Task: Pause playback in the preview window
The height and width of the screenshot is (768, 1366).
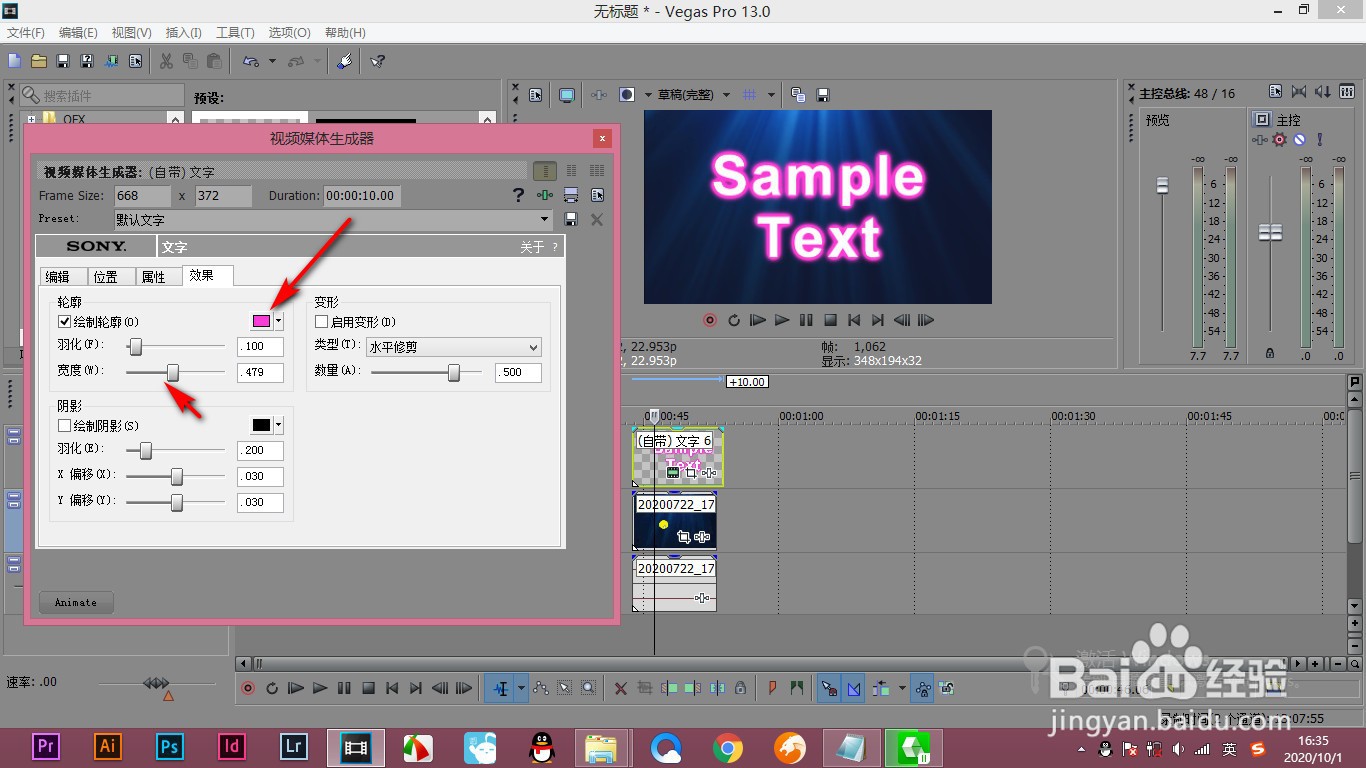Action: click(x=806, y=320)
